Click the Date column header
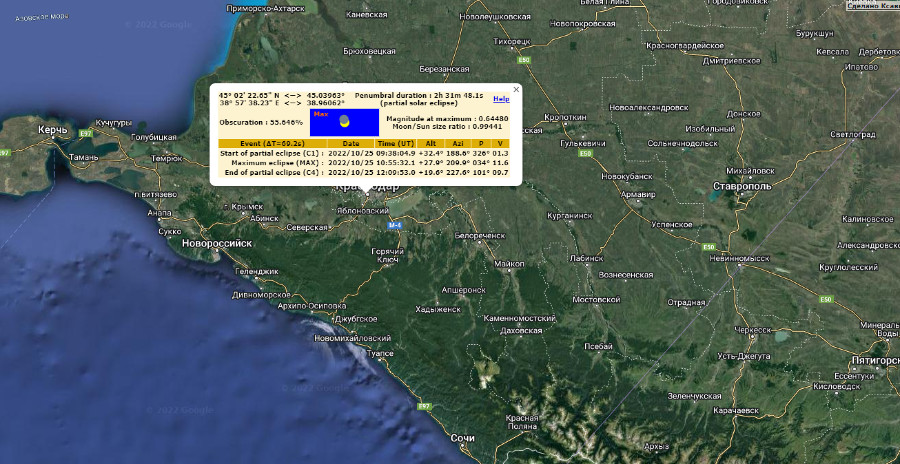The image size is (900, 464). coord(350,144)
